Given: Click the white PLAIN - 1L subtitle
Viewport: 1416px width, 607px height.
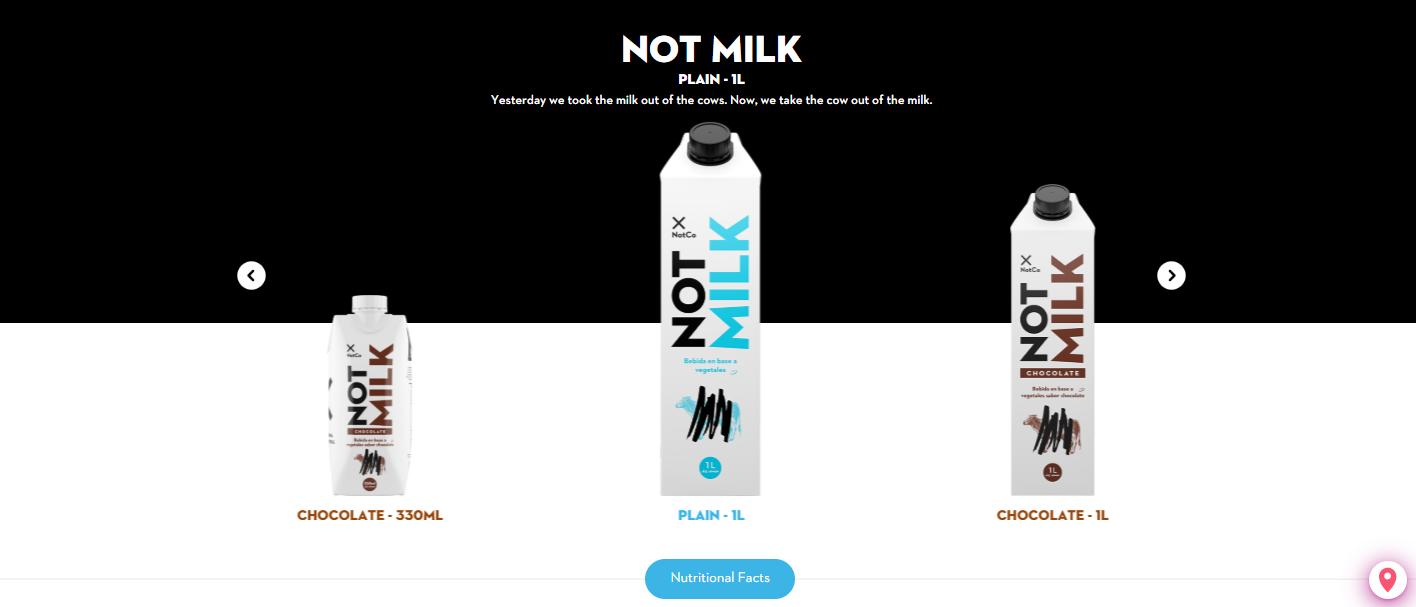Looking at the screenshot, I should [x=711, y=79].
